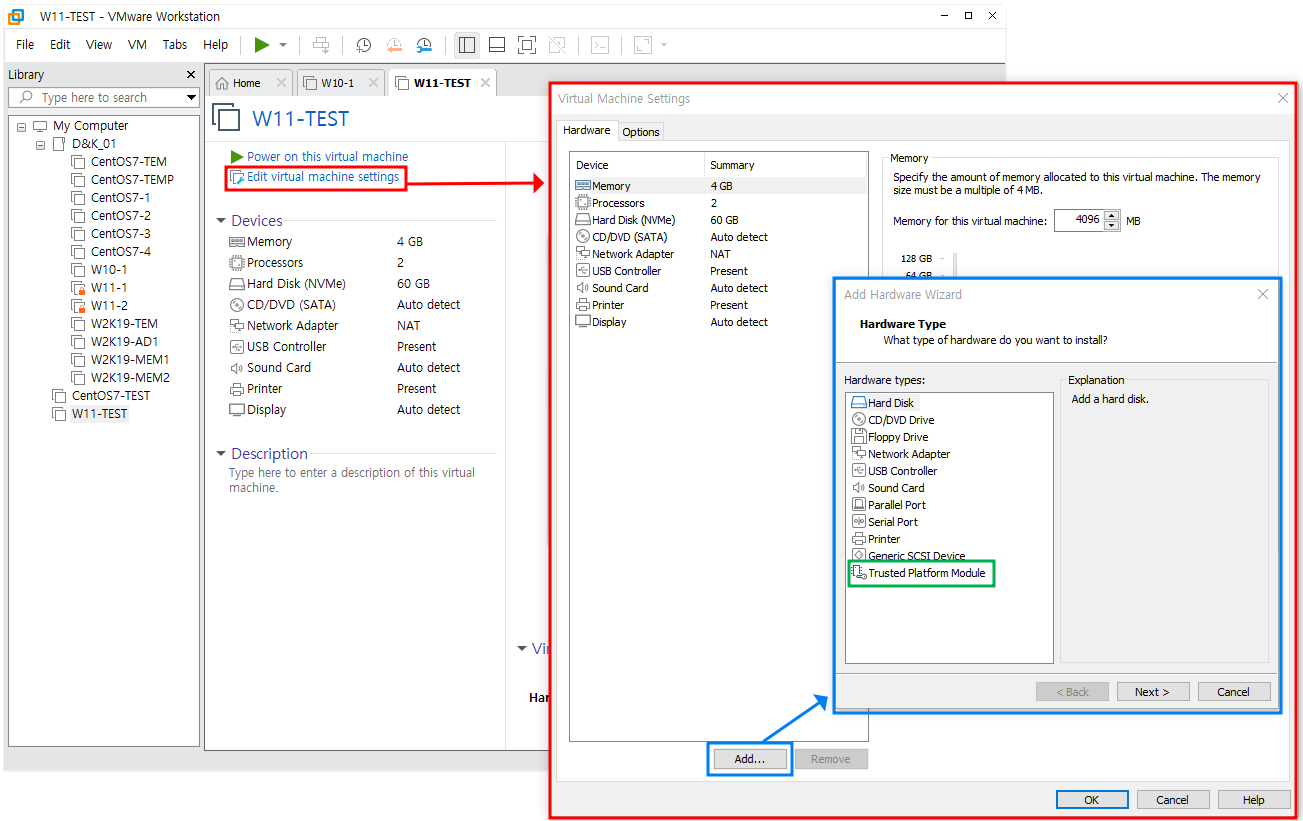Open the stretch display dropdown arrow in toolbar
Viewport: 1303px width, 821px height.
pyautogui.click(x=664, y=45)
